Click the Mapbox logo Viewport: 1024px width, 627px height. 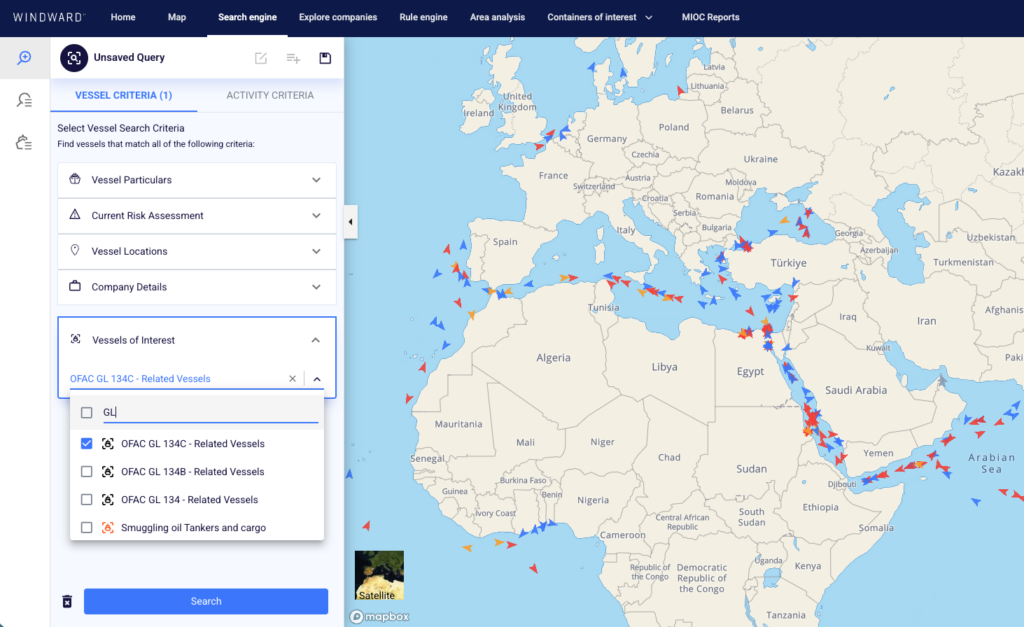[x=379, y=617]
